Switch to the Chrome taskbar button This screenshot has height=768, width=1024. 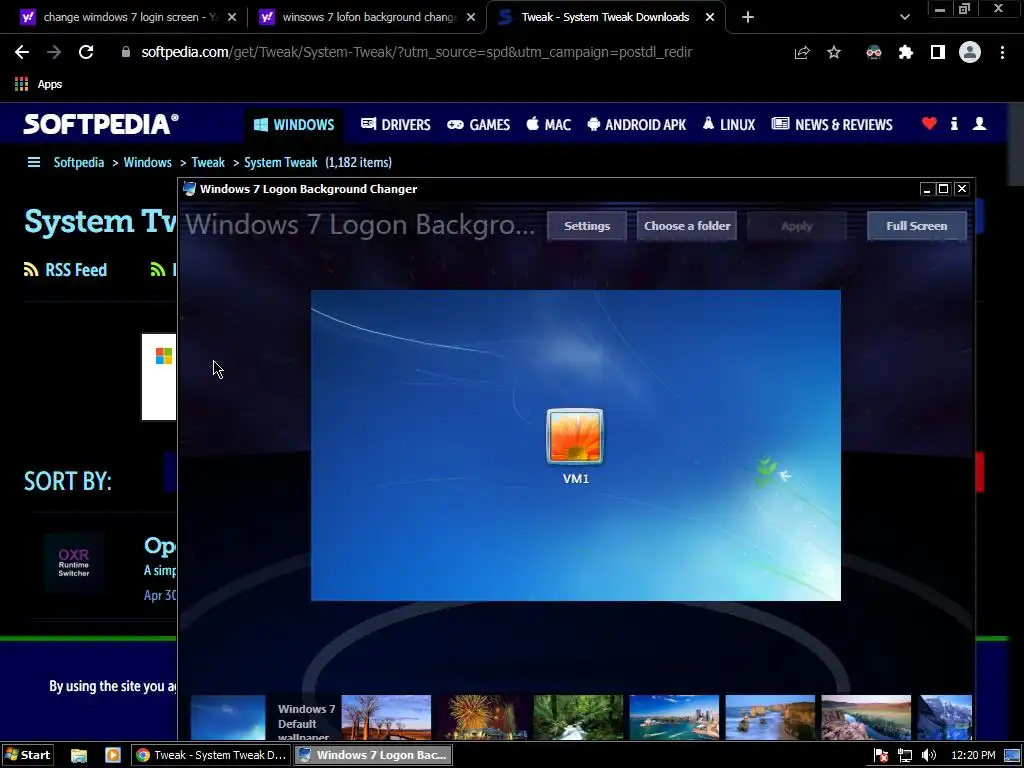point(210,755)
